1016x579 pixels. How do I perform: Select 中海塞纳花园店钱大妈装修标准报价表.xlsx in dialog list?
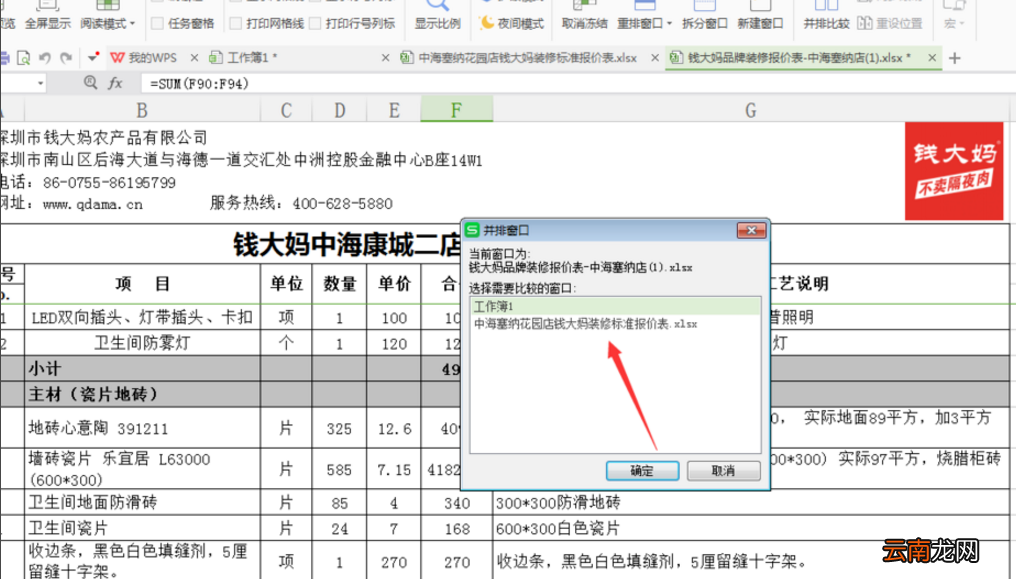[615, 324]
